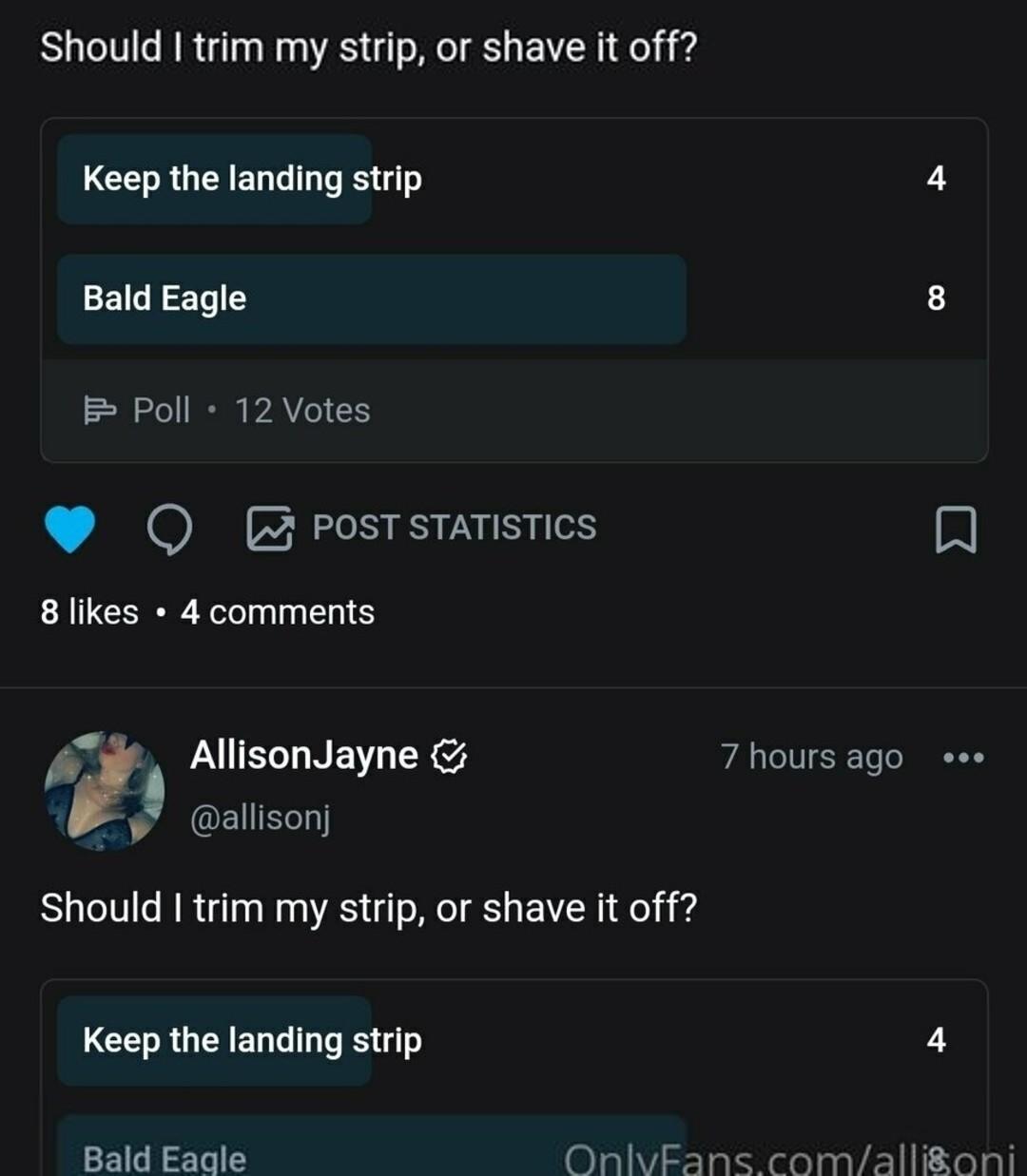The width and height of the screenshot is (1027, 1176).
Task: Bookmark the post with the bookmark icon
Action: coord(956,530)
